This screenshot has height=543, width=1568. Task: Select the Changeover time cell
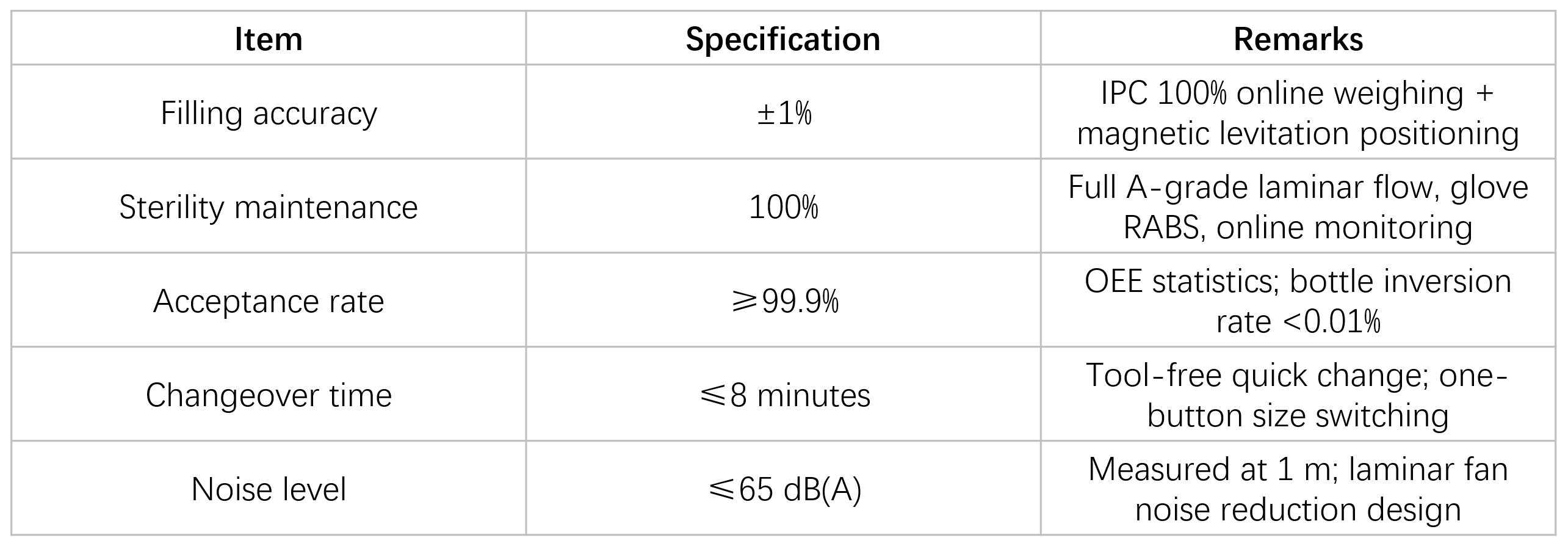pyautogui.click(x=269, y=395)
